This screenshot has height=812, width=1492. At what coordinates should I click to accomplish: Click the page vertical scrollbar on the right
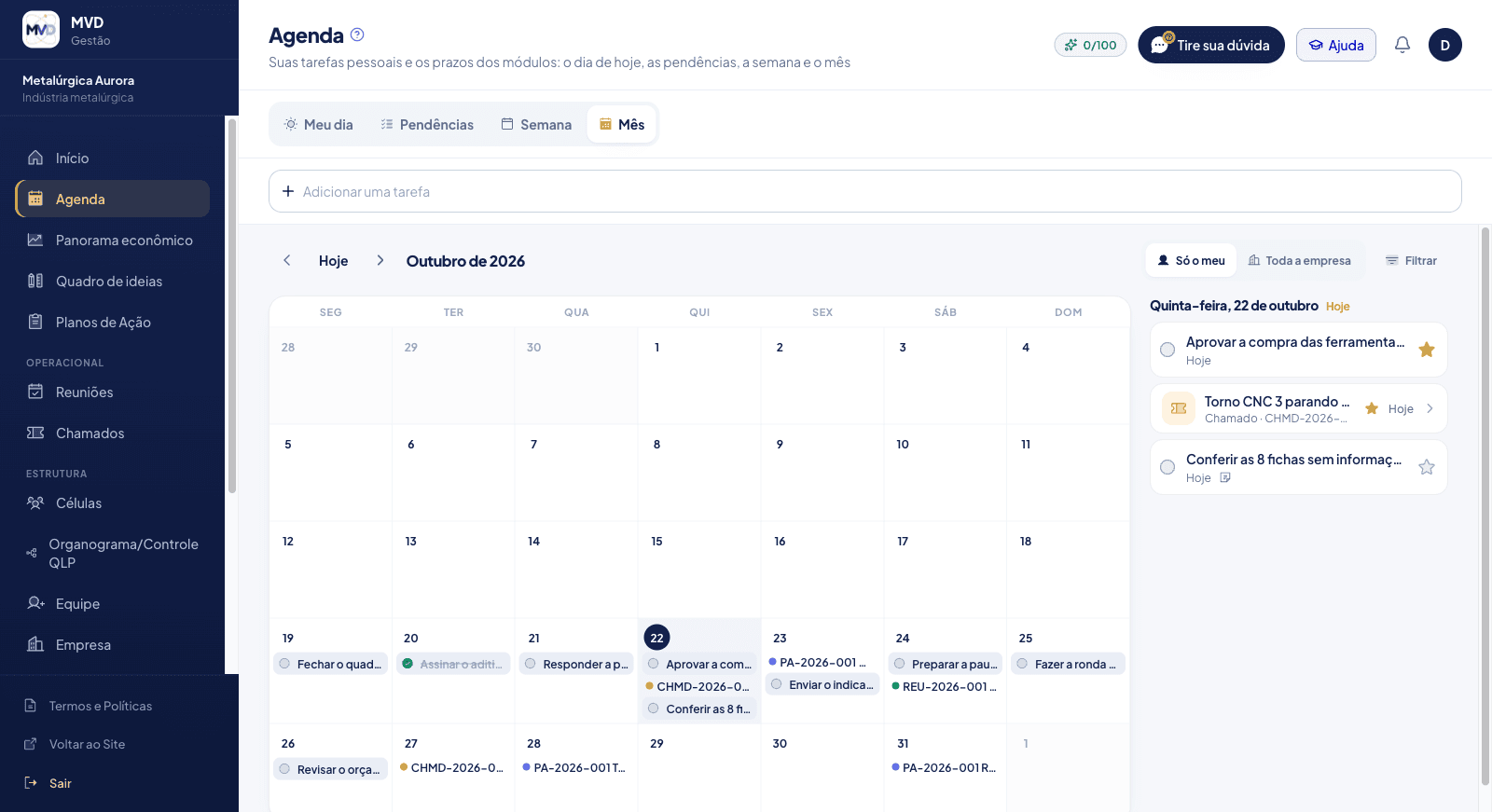1485,506
